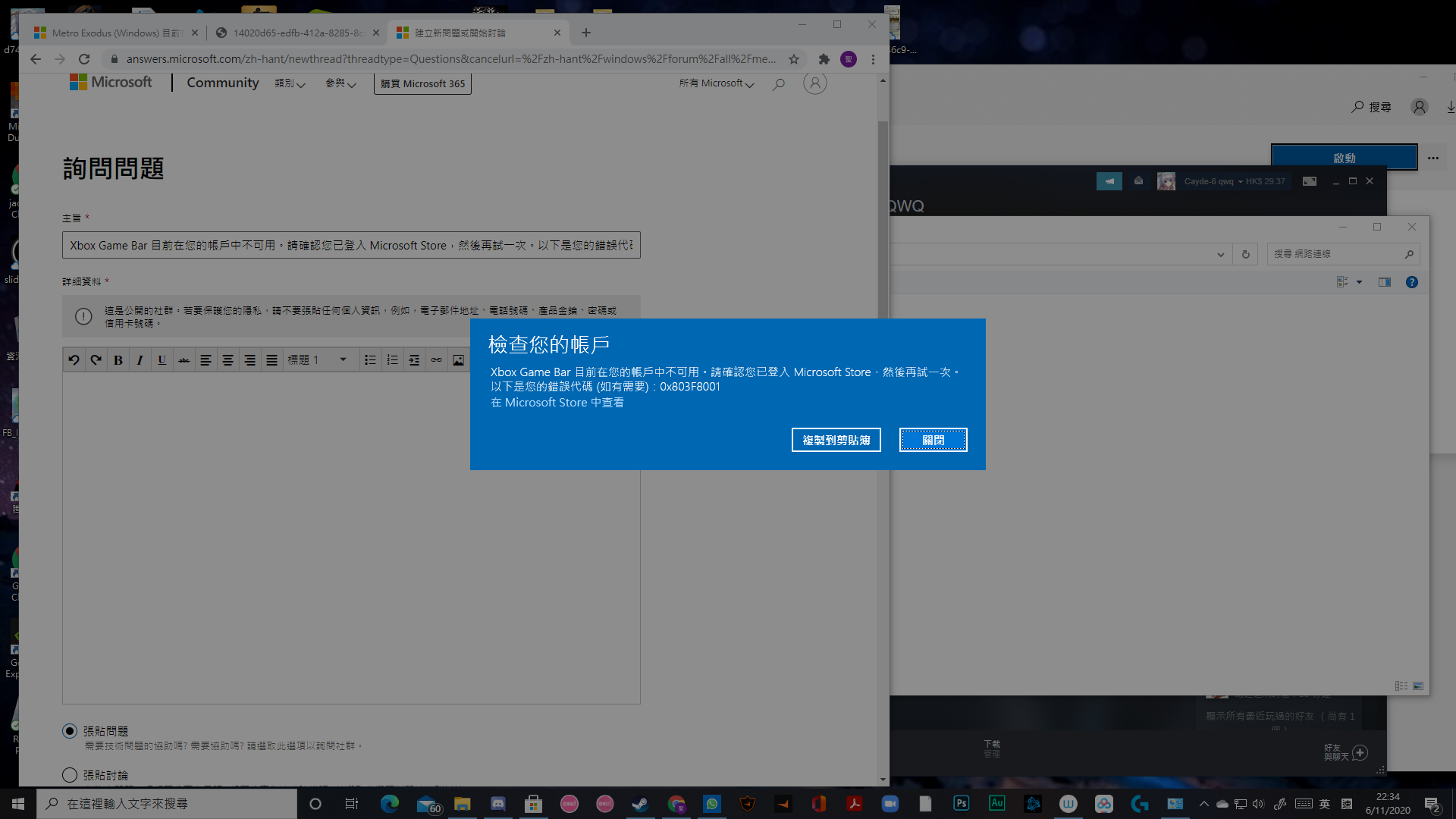Click the refresh button in the Explorer window
Viewport: 1456px width, 819px height.
[x=1245, y=254]
